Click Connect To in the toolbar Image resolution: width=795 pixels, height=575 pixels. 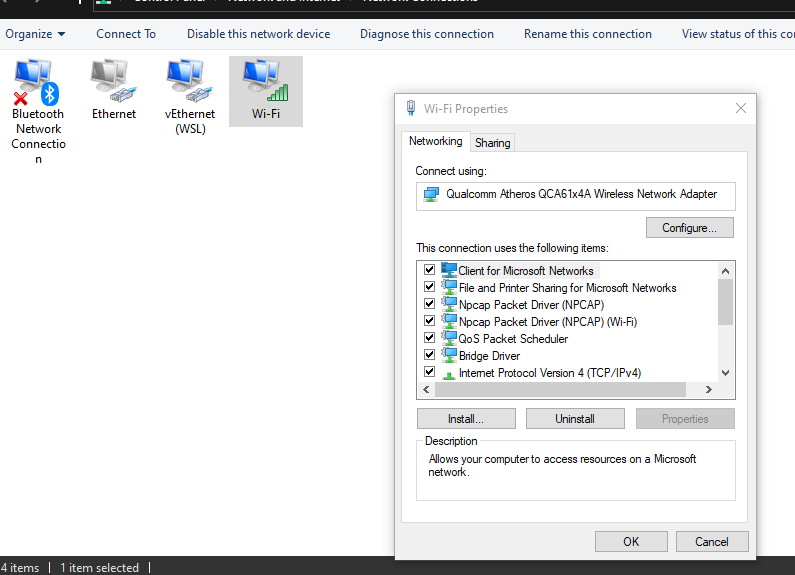point(126,34)
